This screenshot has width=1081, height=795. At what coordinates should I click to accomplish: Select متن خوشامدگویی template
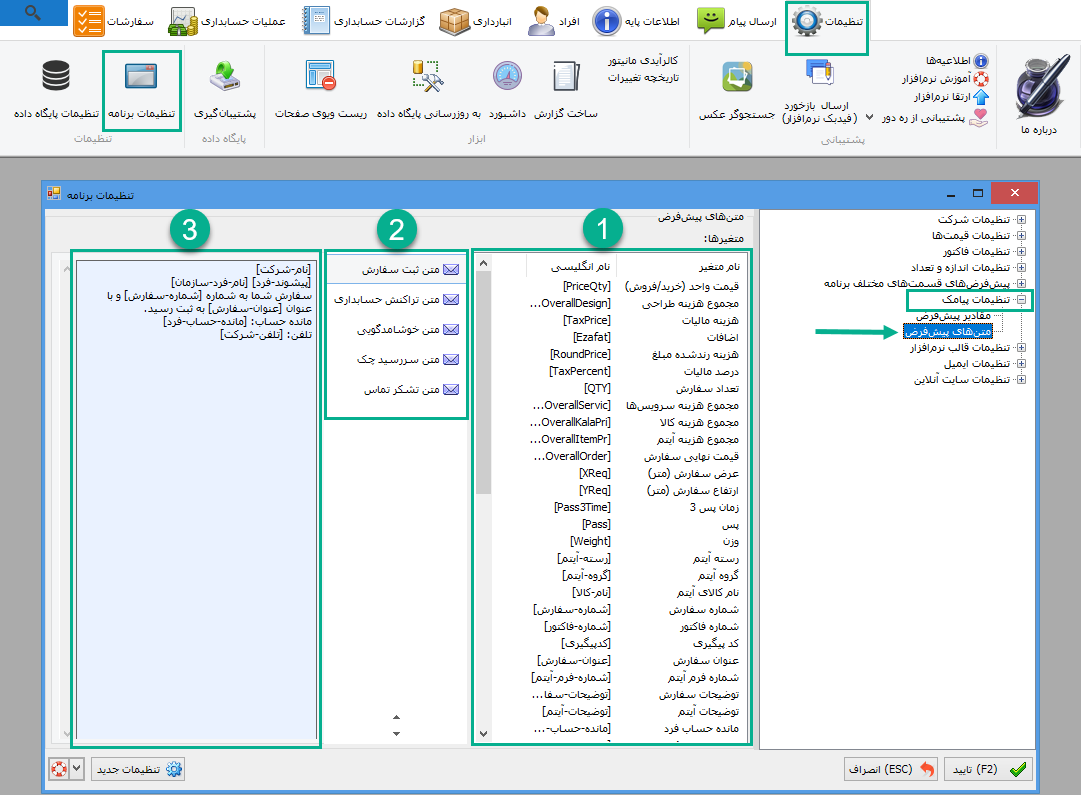tap(396, 330)
